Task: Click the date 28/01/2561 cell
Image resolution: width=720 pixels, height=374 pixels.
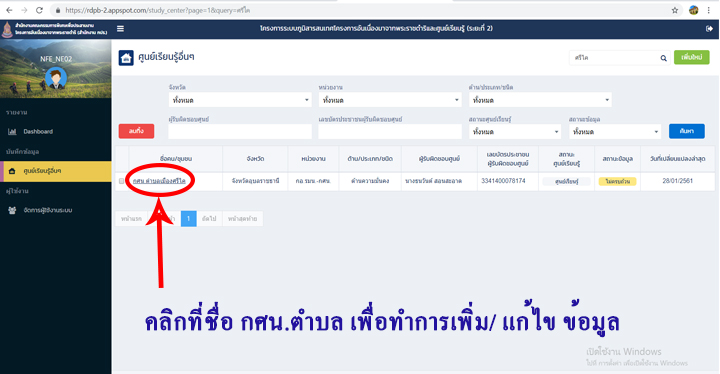Action: 678,181
